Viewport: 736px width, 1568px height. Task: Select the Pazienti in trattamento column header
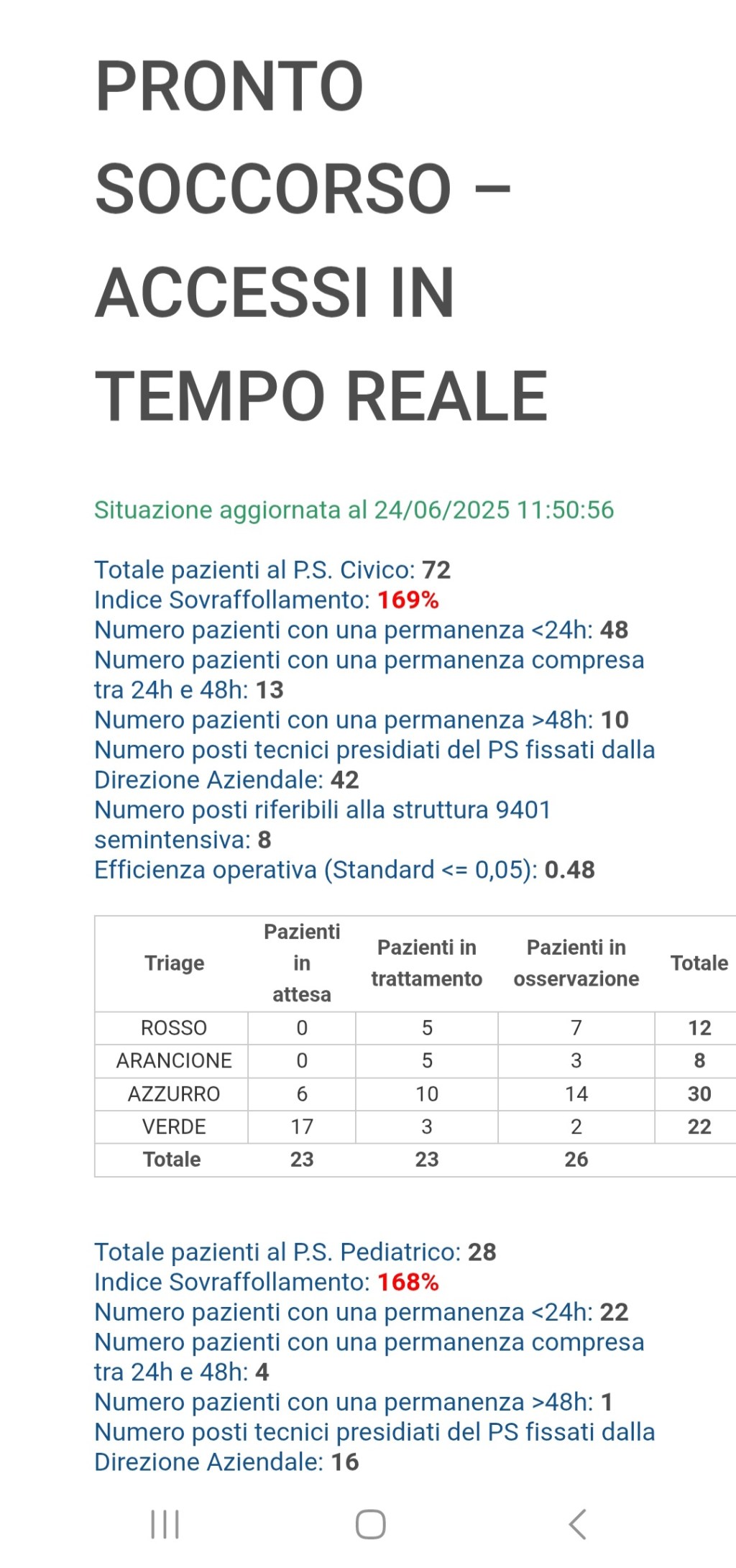pos(427,963)
